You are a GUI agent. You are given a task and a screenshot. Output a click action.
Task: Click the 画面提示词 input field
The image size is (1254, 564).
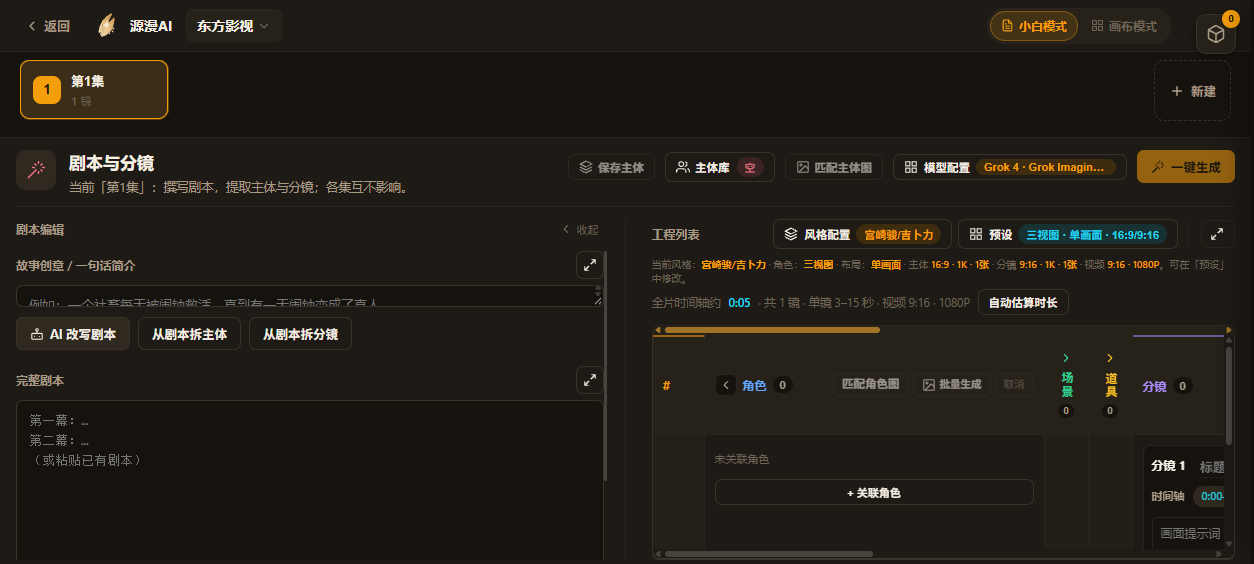click(x=1188, y=534)
